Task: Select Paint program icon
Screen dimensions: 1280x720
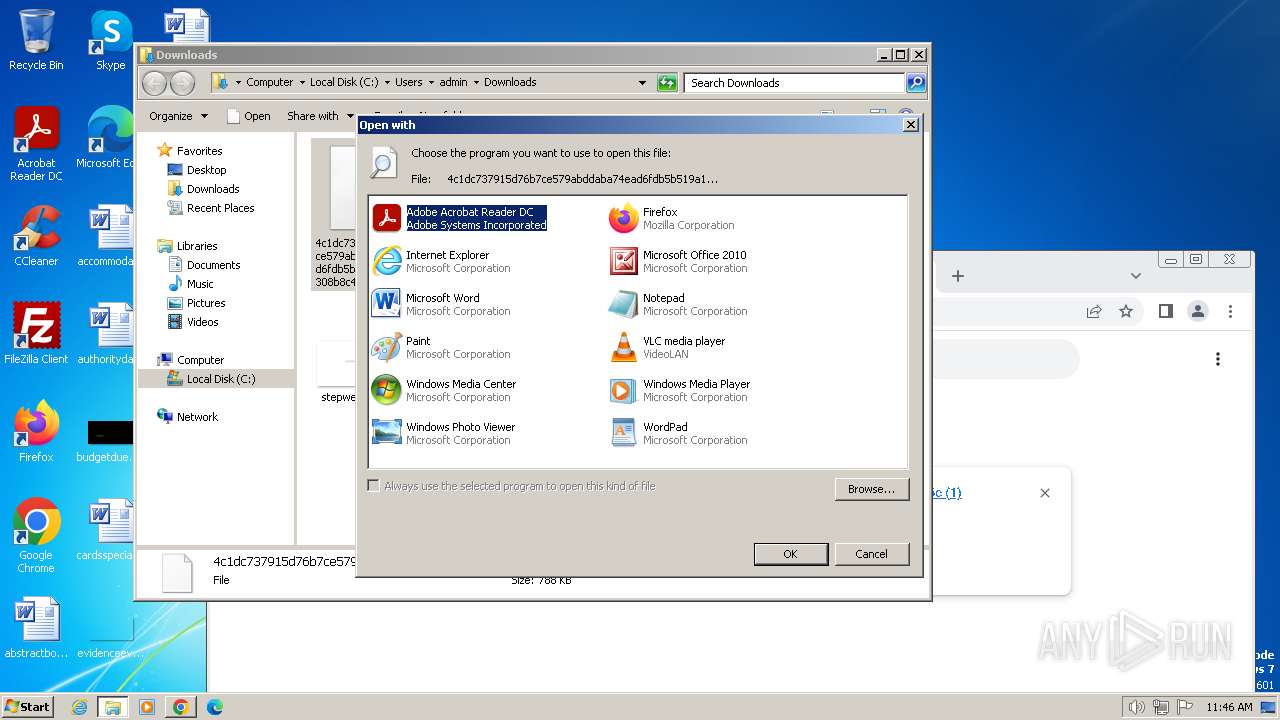Action: tap(387, 347)
